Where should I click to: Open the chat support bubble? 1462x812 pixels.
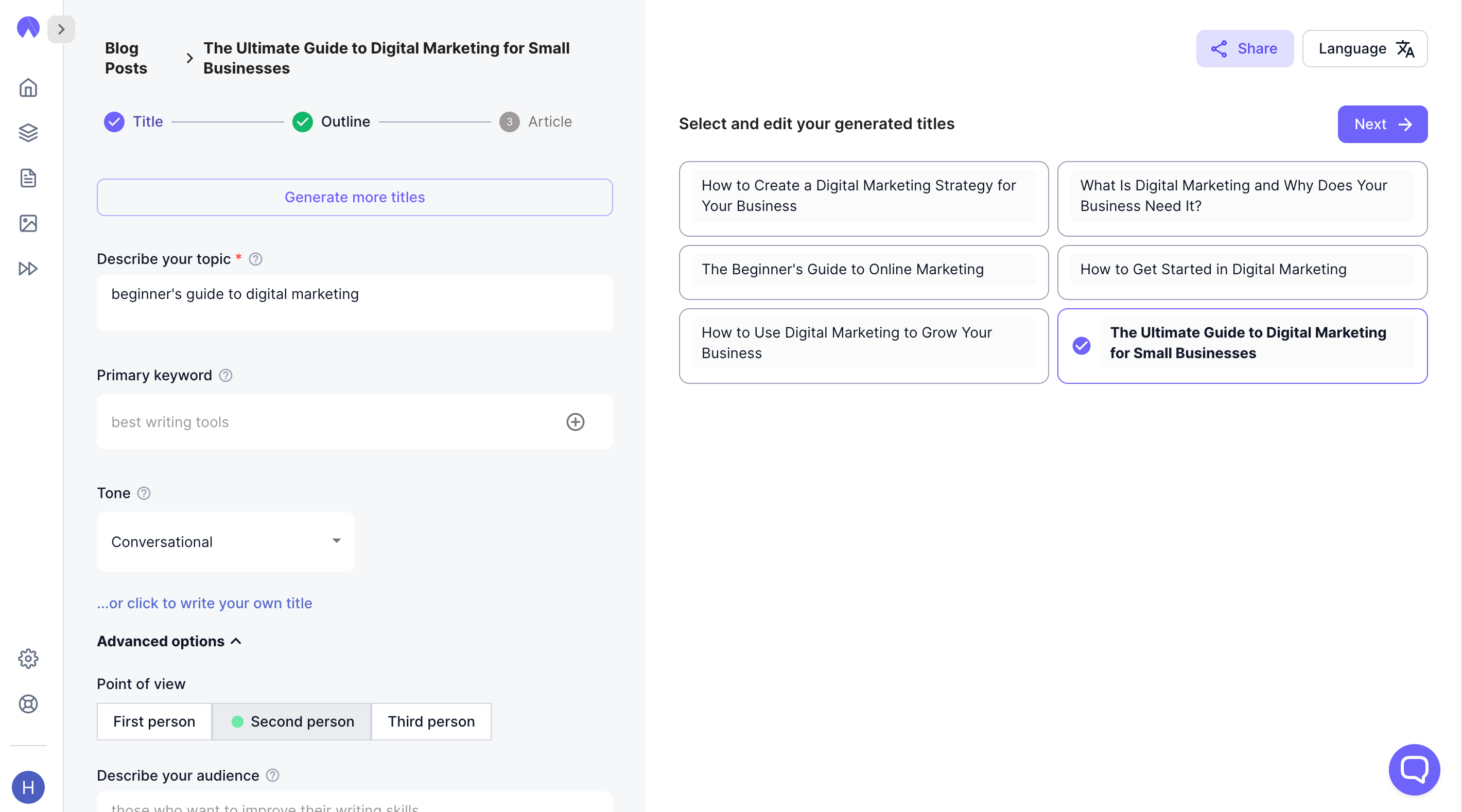pyautogui.click(x=1413, y=769)
